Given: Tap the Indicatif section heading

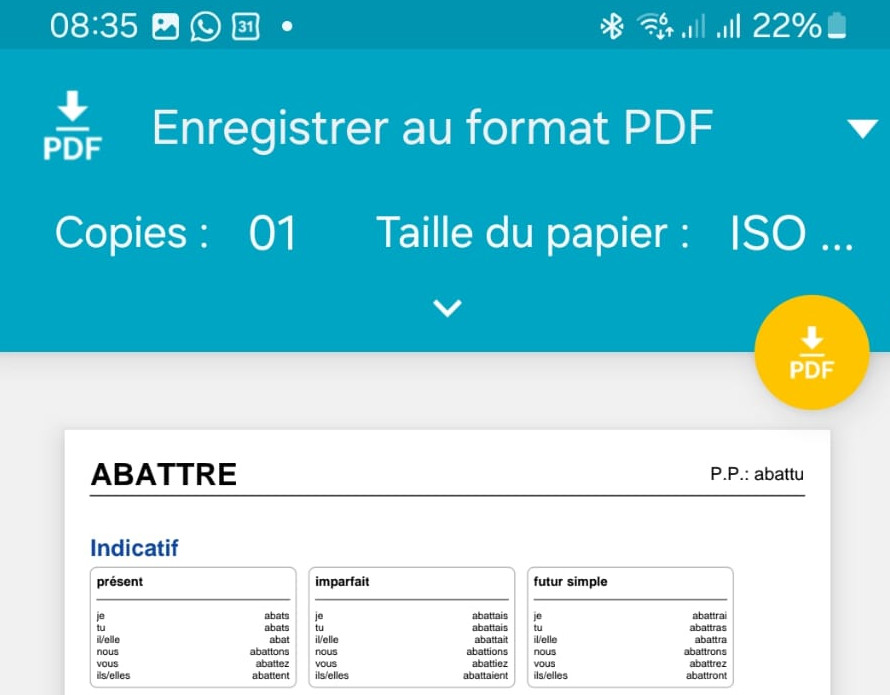Looking at the screenshot, I should tap(134, 549).
